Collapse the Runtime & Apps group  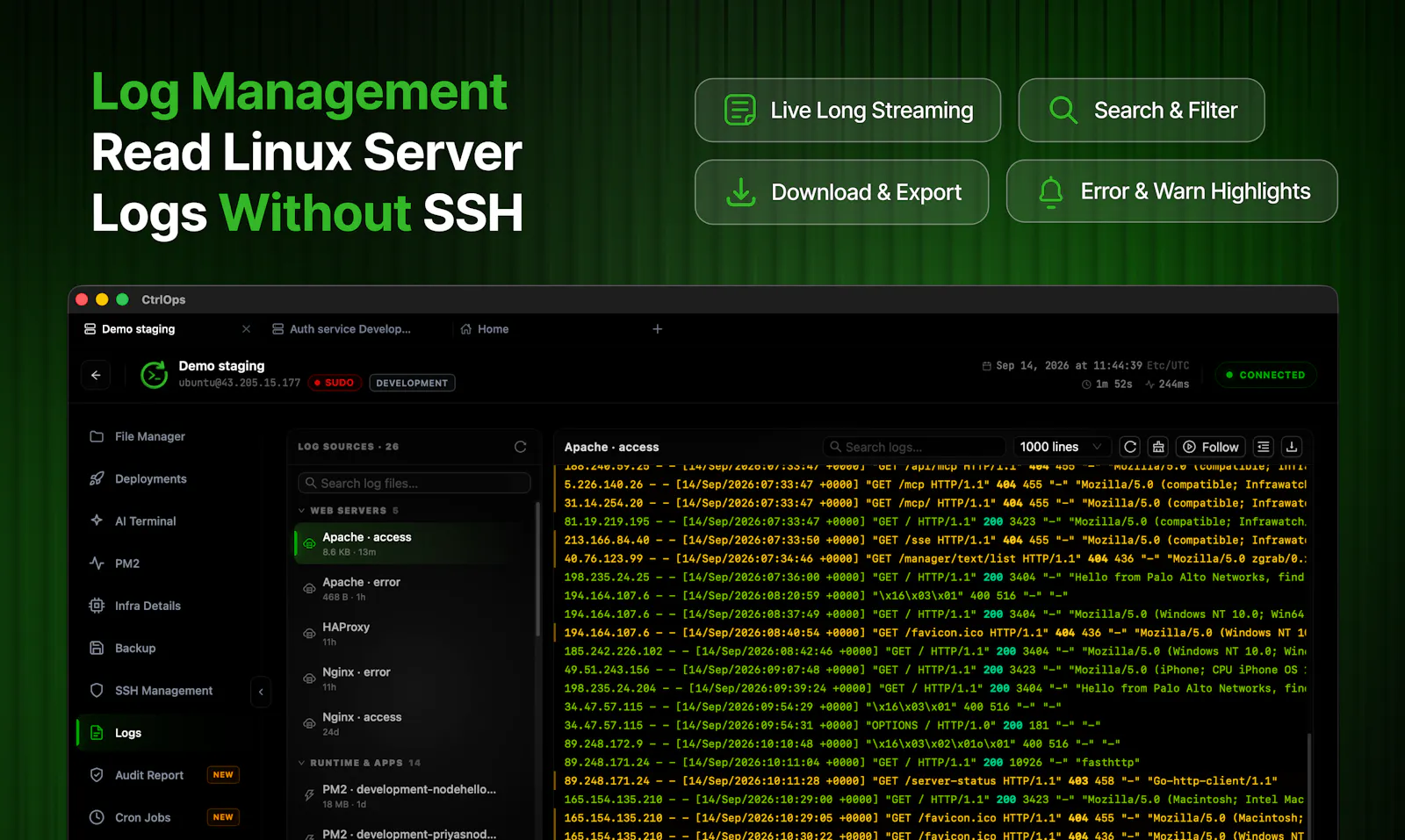359,763
